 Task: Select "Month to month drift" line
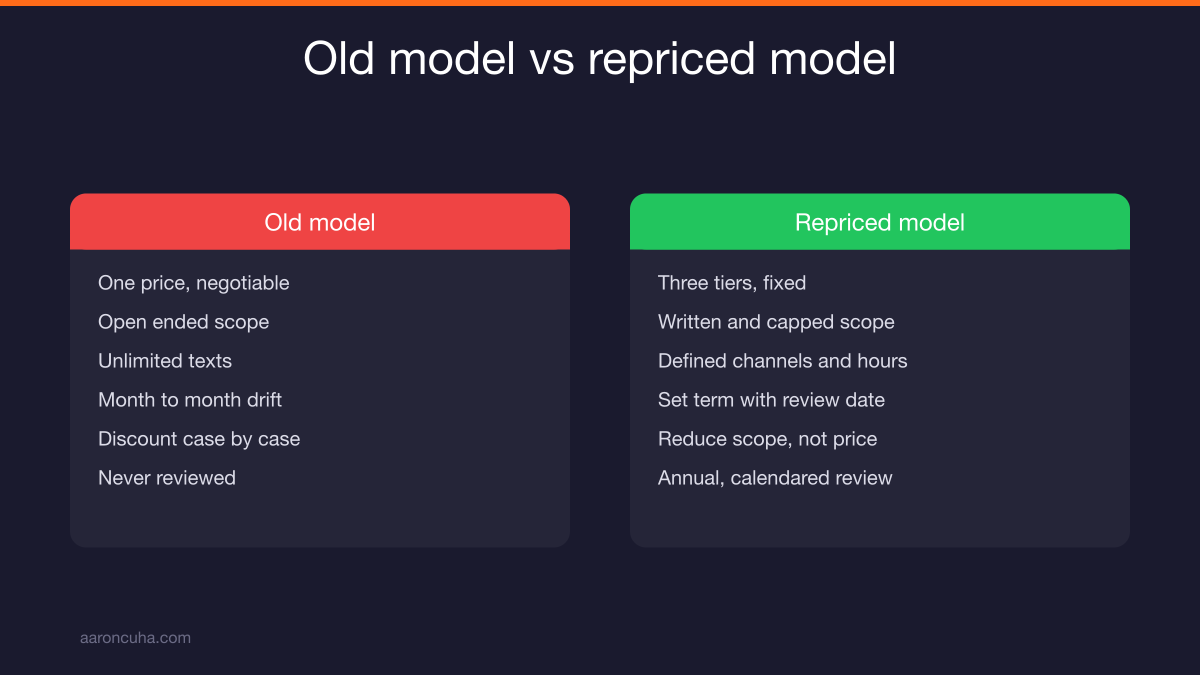(x=190, y=400)
